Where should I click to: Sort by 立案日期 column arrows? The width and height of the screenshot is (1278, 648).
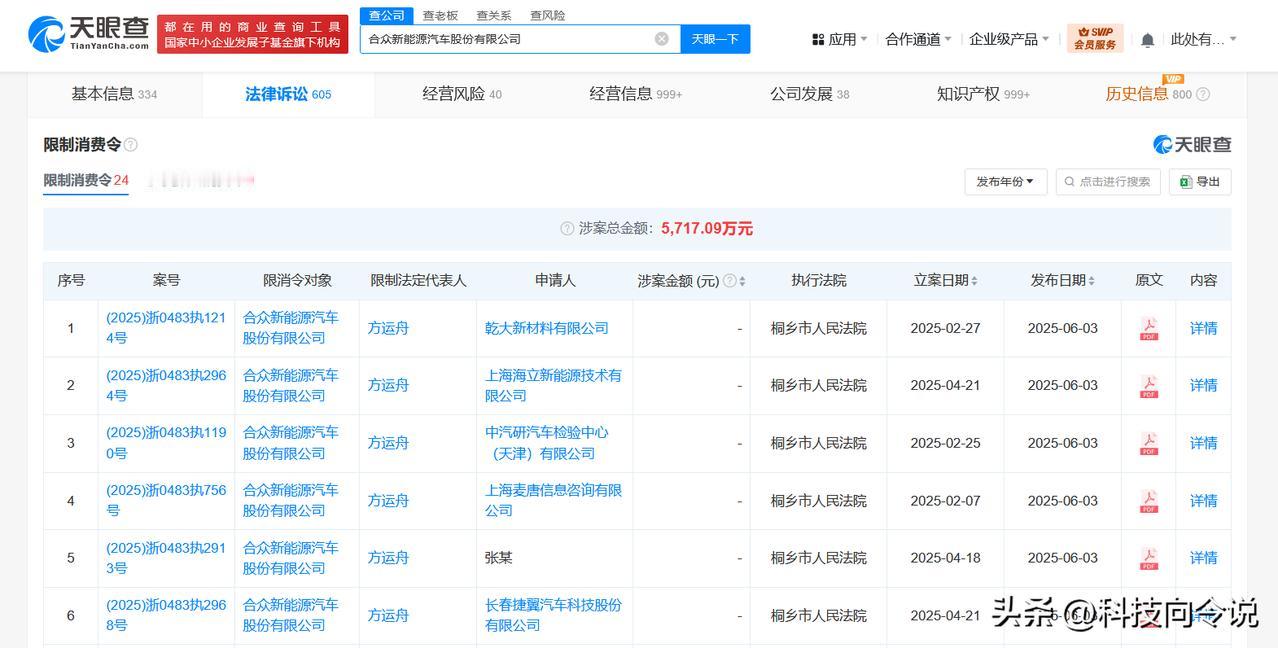pos(974,281)
